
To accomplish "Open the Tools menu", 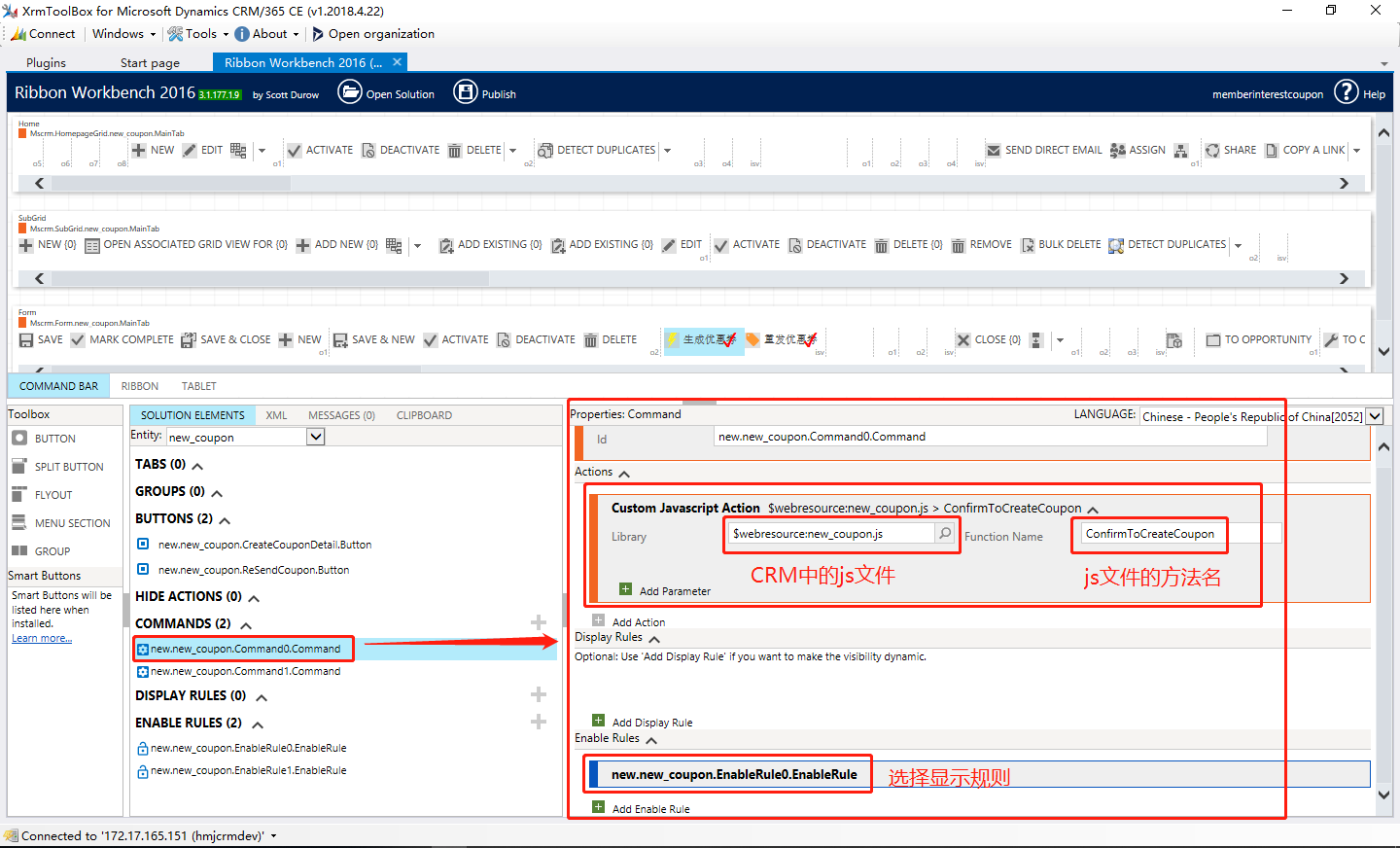I will 198,34.
